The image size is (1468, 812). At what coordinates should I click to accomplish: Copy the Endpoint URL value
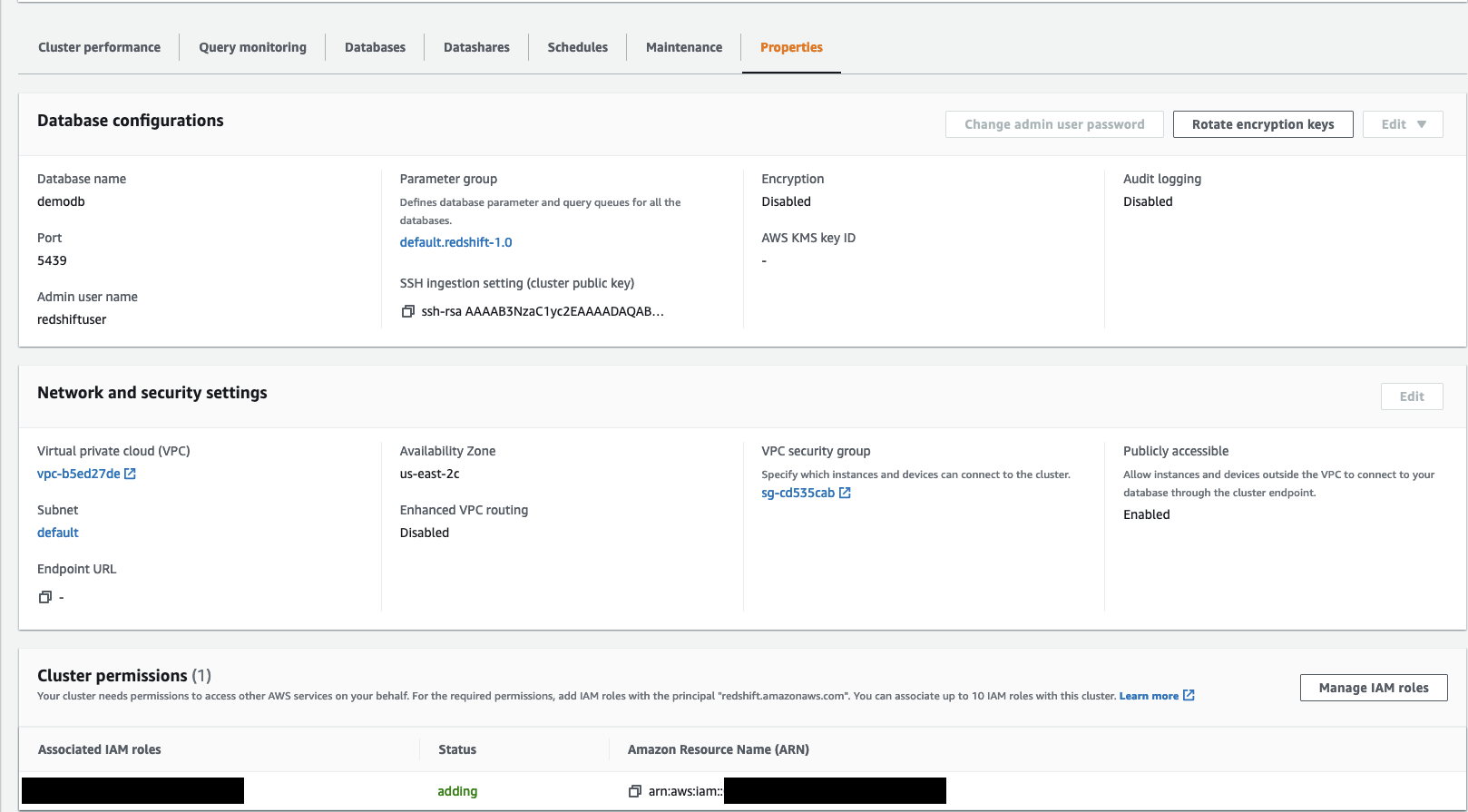coord(45,597)
